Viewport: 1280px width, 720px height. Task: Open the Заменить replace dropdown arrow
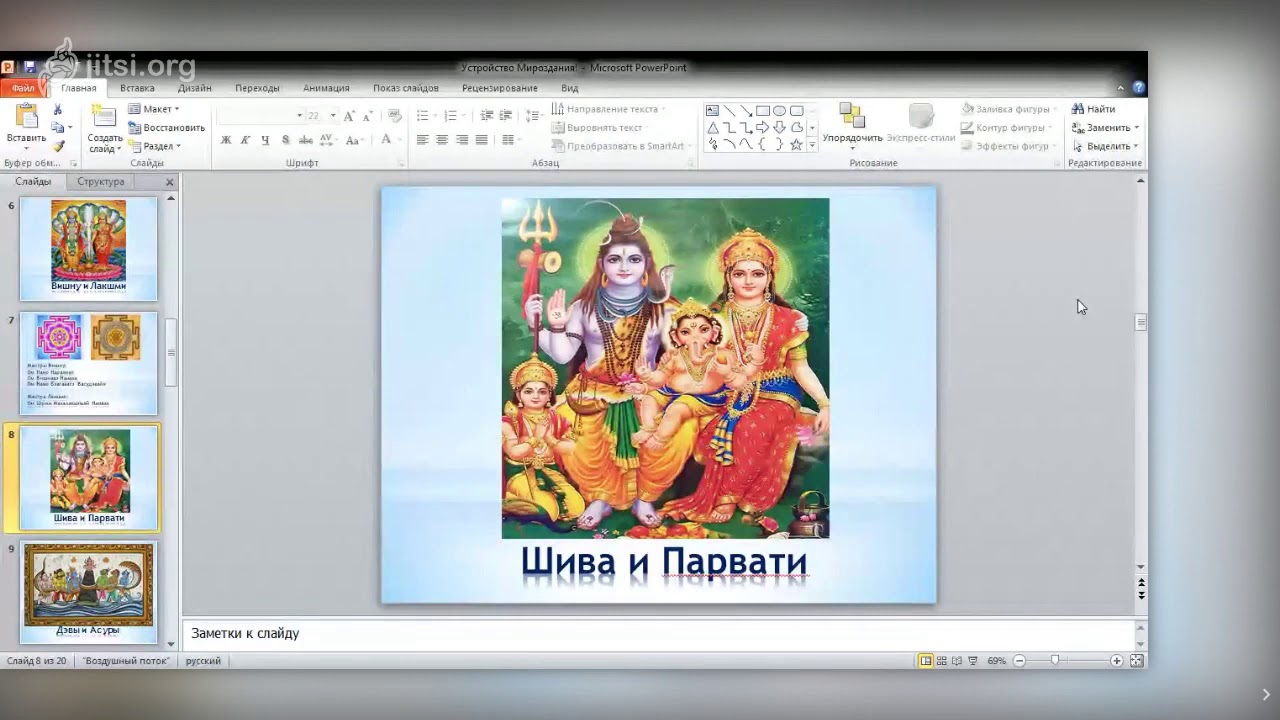click(x=1137, y=128)
